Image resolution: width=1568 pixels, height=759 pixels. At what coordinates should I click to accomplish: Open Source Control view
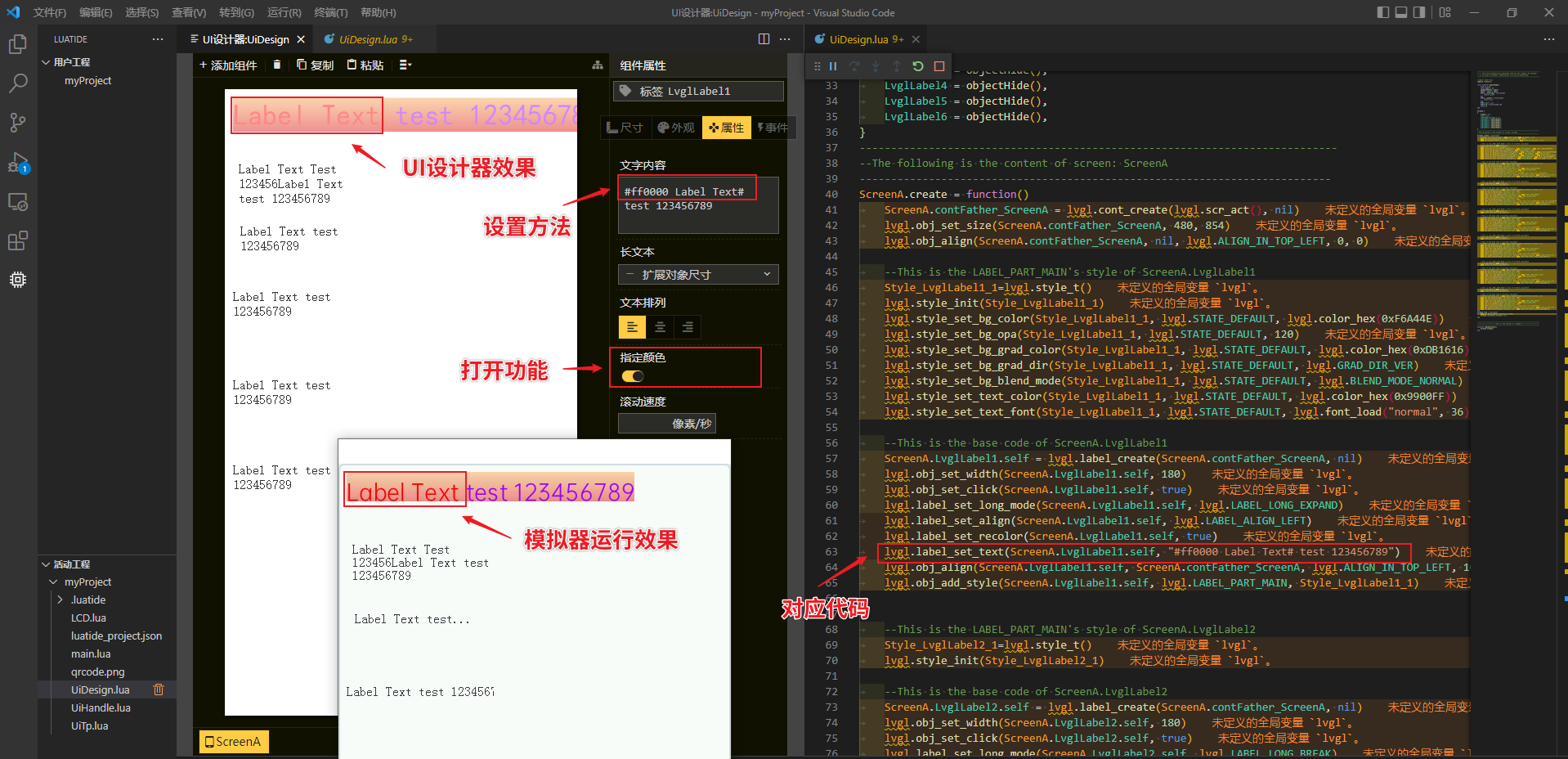tap(17, 123)
